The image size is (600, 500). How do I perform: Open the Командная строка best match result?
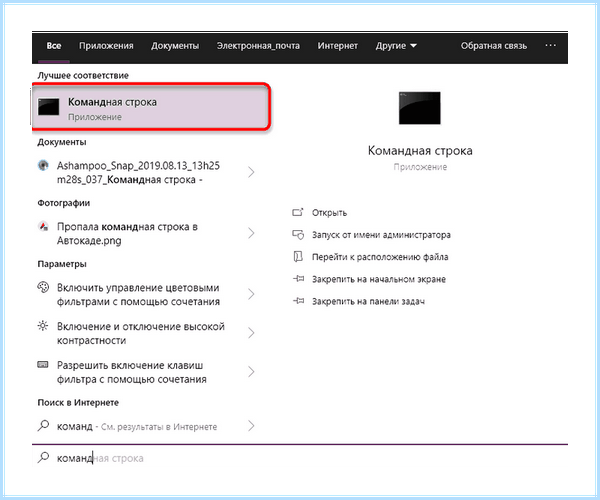click(x=151, y=108)
